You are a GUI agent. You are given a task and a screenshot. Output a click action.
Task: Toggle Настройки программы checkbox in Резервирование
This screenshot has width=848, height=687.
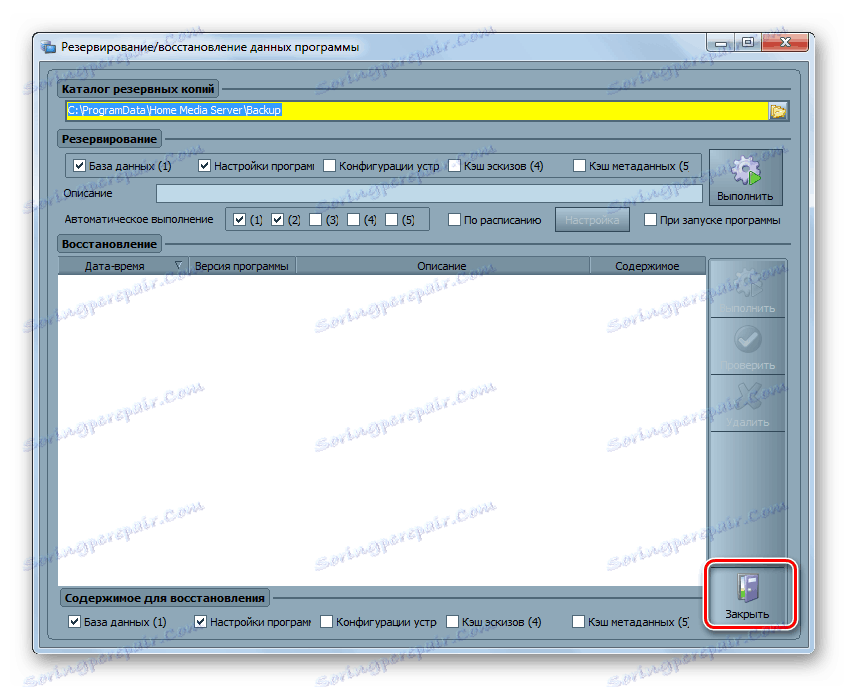coord(204,166)
